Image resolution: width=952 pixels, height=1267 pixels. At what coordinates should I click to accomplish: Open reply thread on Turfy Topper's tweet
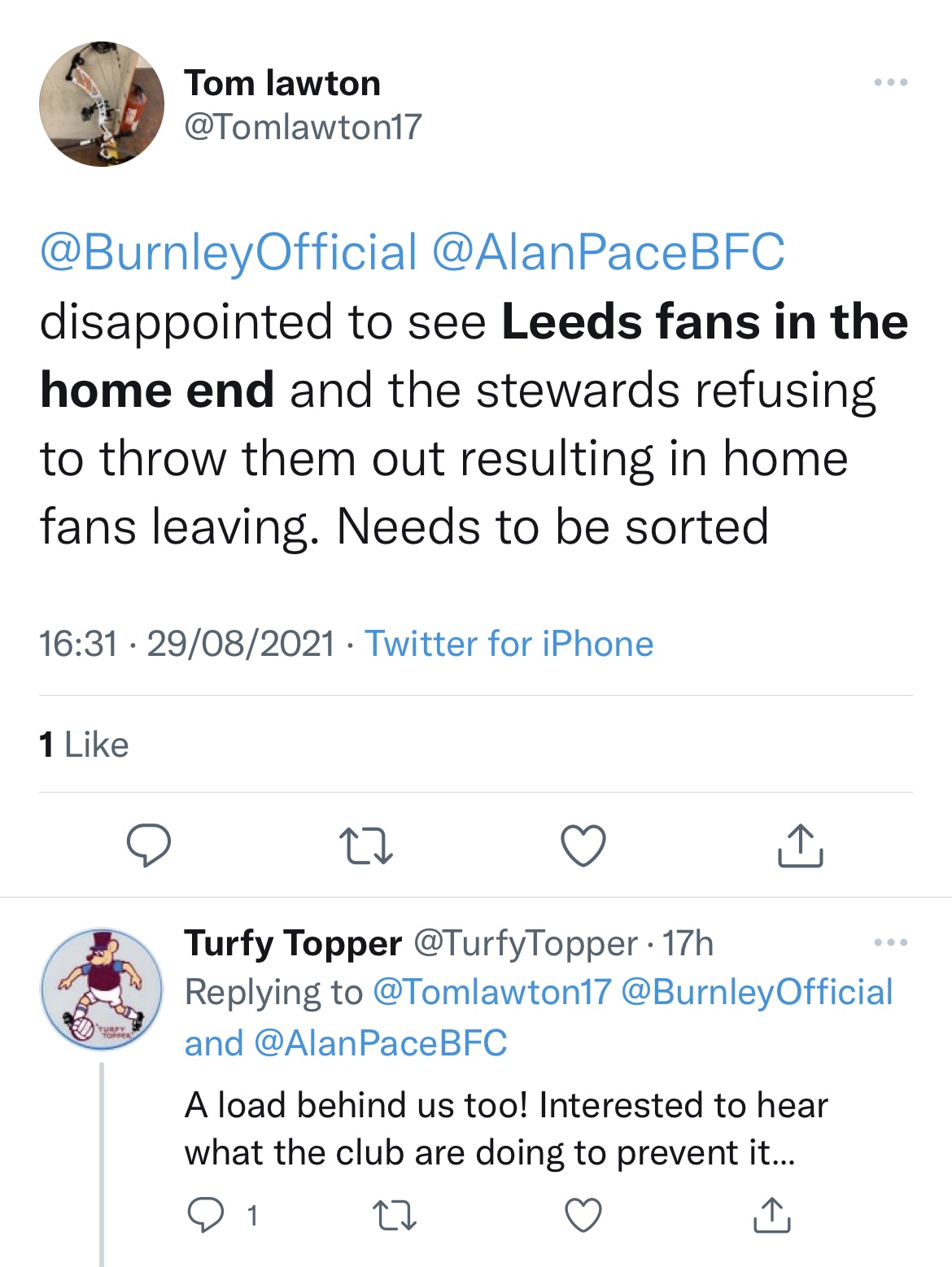[x=205, y=1215]
